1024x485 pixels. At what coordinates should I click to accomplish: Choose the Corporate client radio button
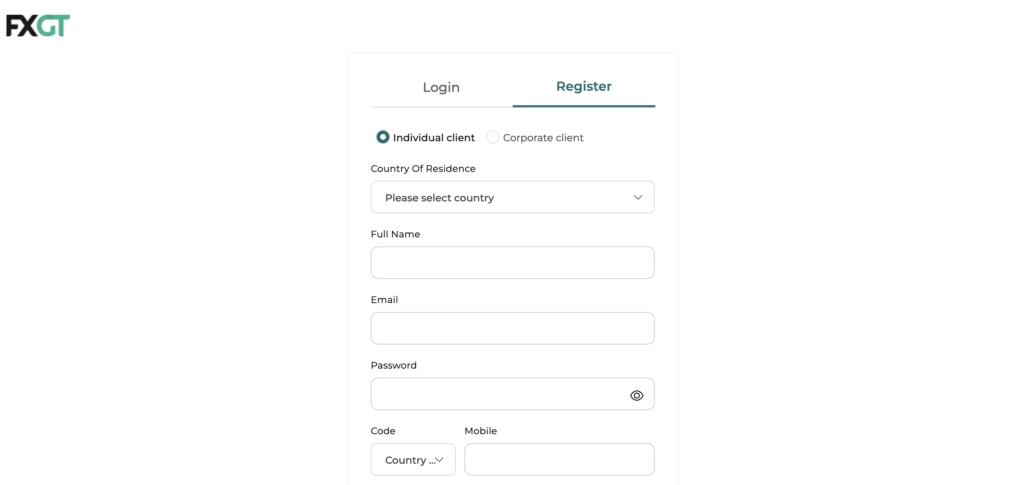click(x=493, y=137)
